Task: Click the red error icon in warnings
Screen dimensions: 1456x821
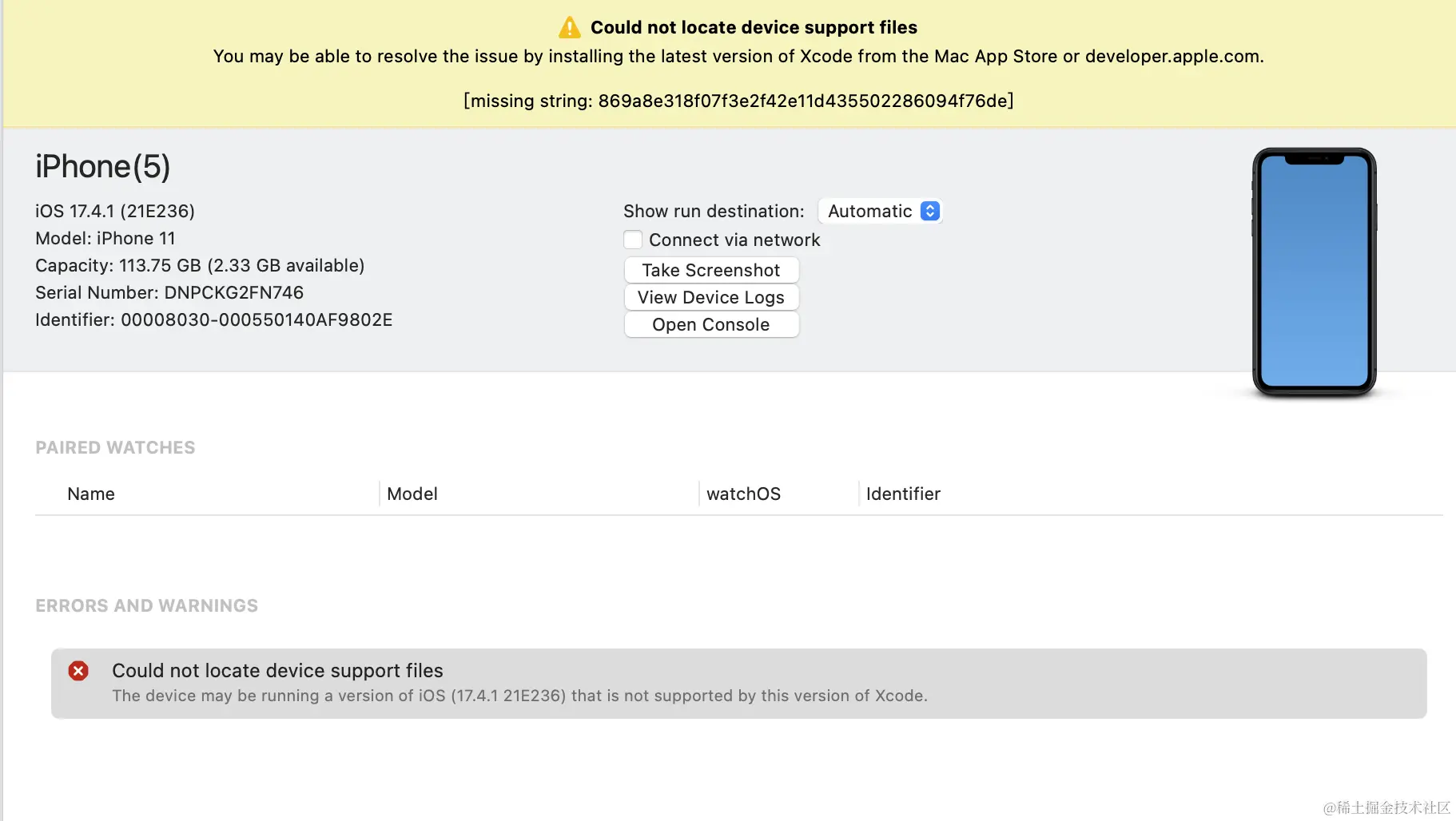Action: 78,671
